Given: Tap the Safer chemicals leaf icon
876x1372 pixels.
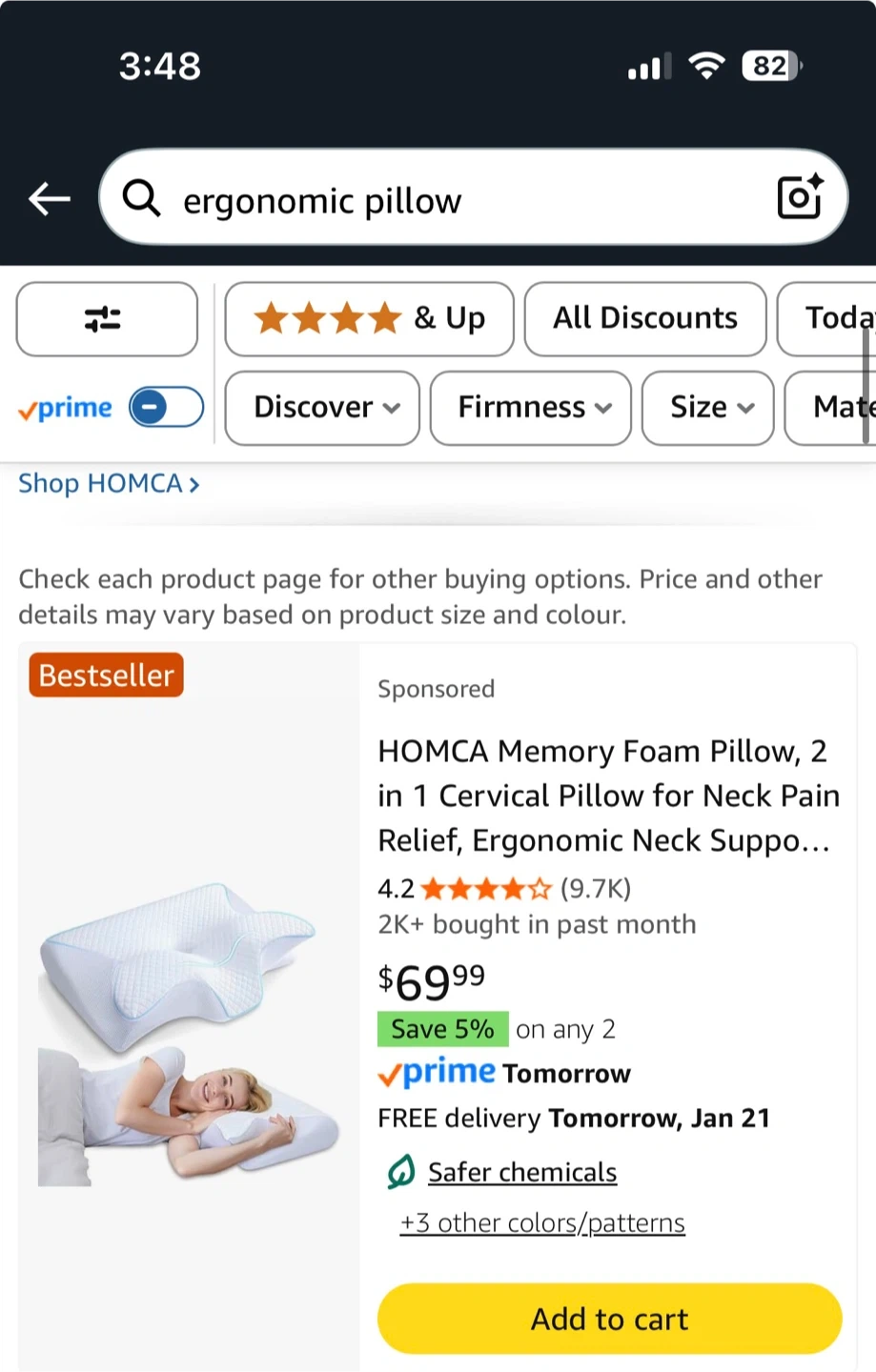Looking at the screenshot, I should 401,1172.
